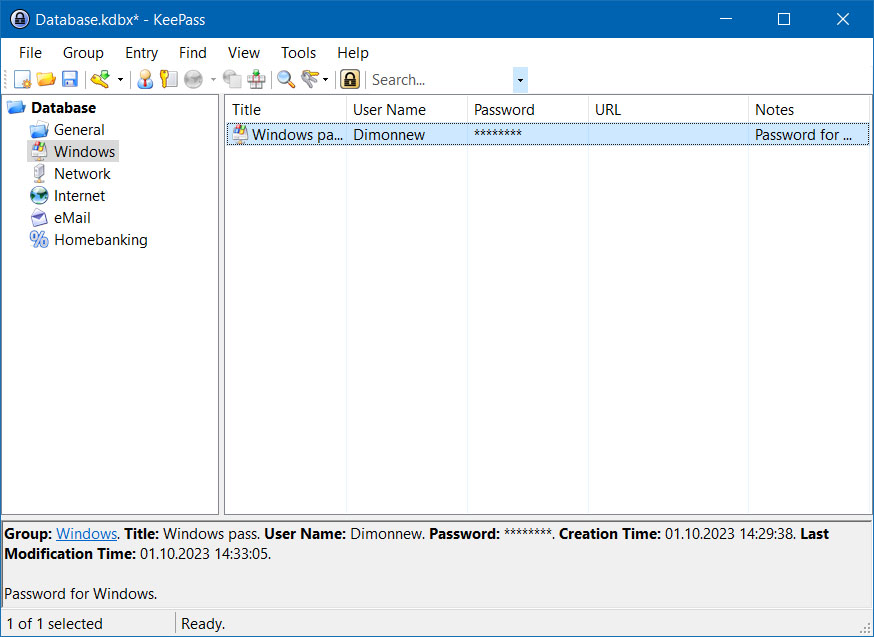Select the Windows group in the tree
This screenshot has width=874, height=637.
[x=85, y=152]
